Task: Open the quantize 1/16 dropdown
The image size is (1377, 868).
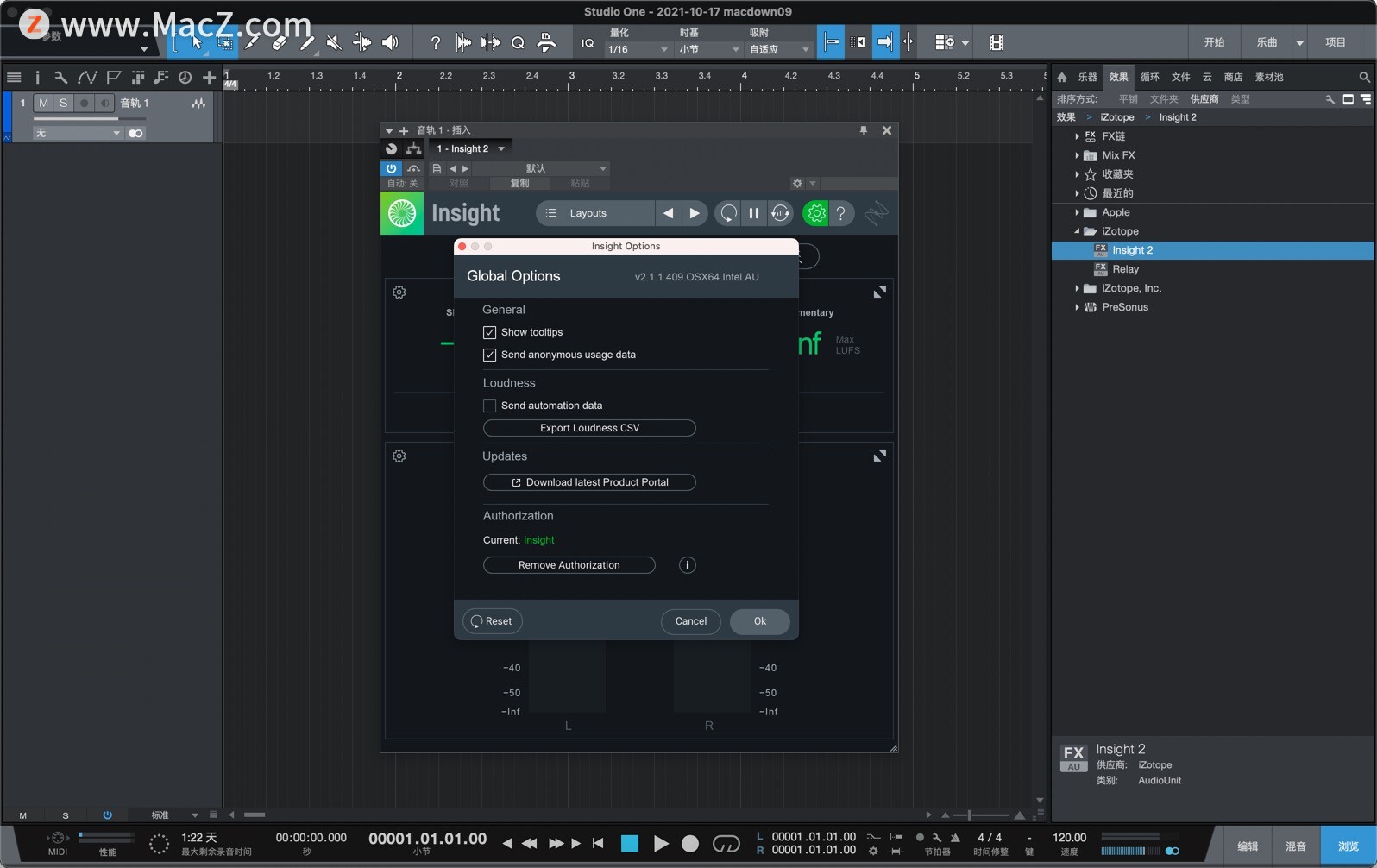Action: click(x=638, y=49)
